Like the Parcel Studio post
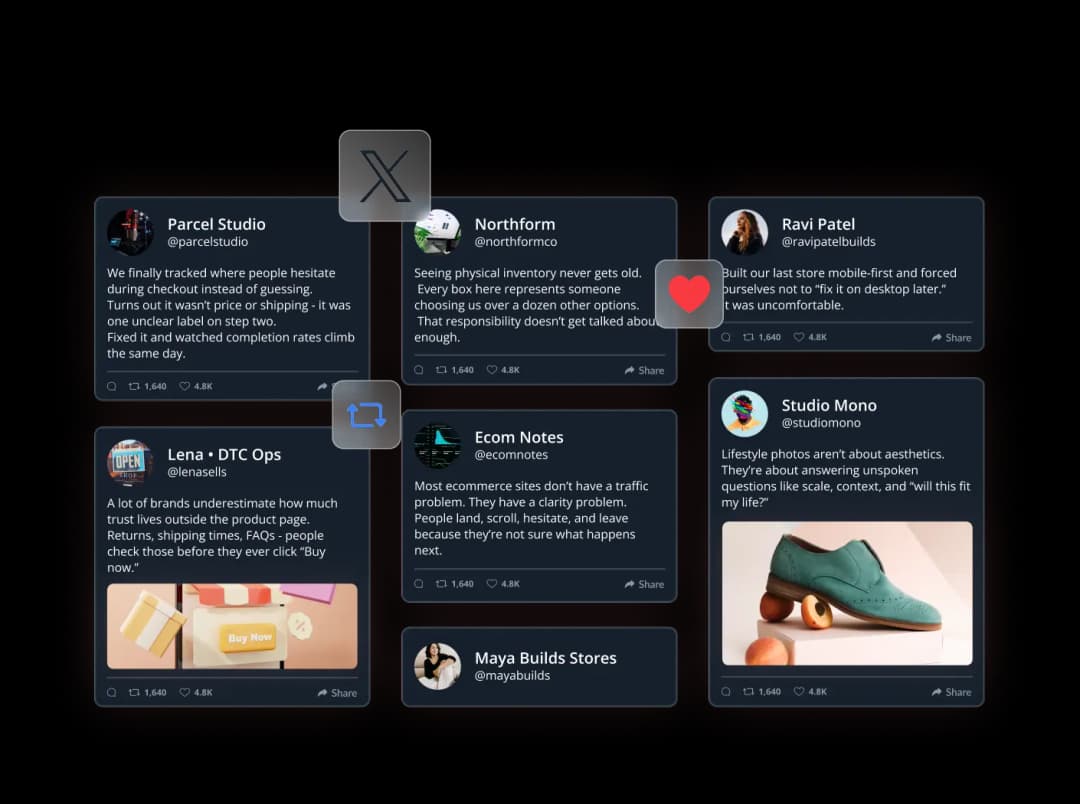This screenshot has width=1080, height=804. click(196, 386)
